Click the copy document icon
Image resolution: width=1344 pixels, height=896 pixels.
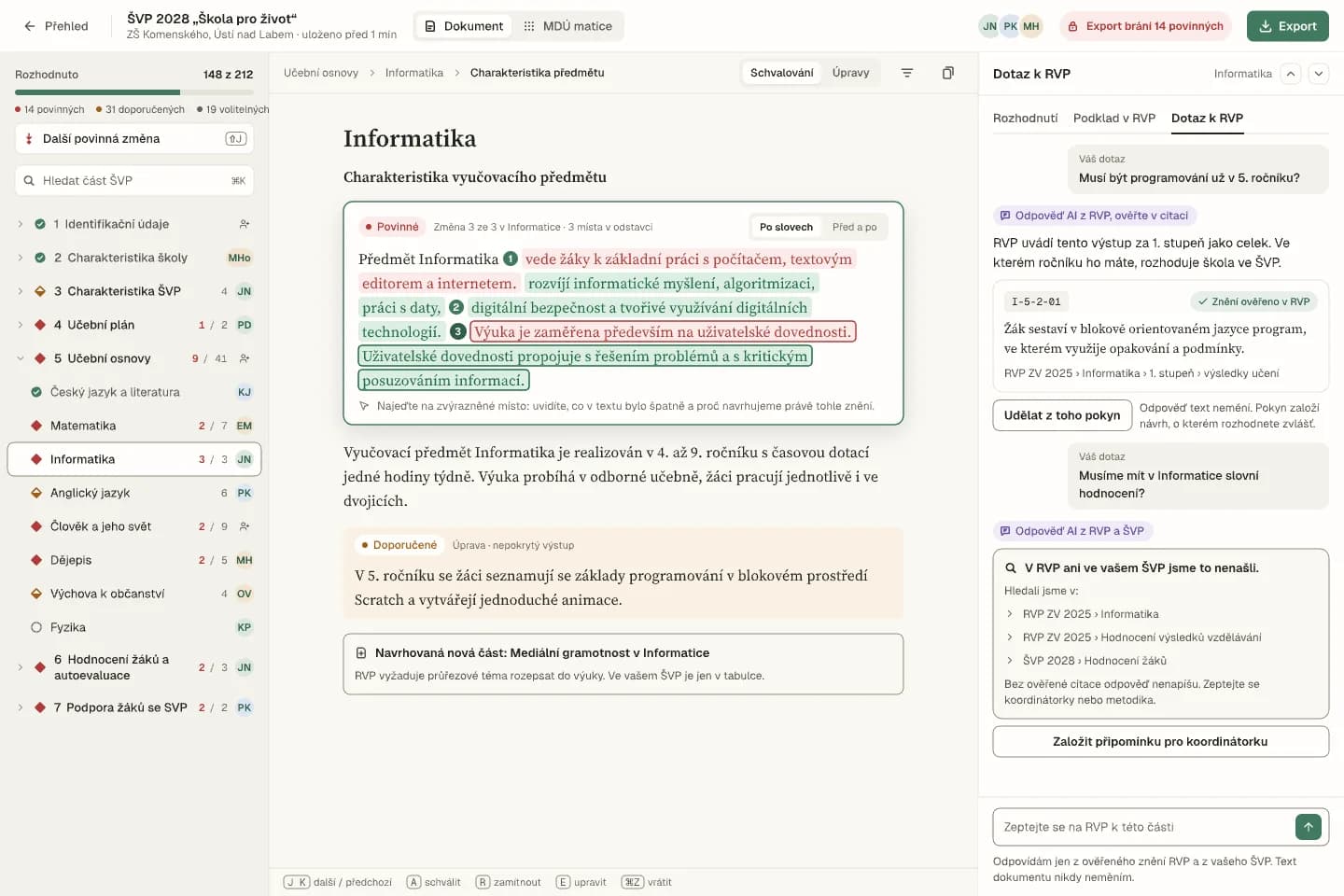pos(947,73)
